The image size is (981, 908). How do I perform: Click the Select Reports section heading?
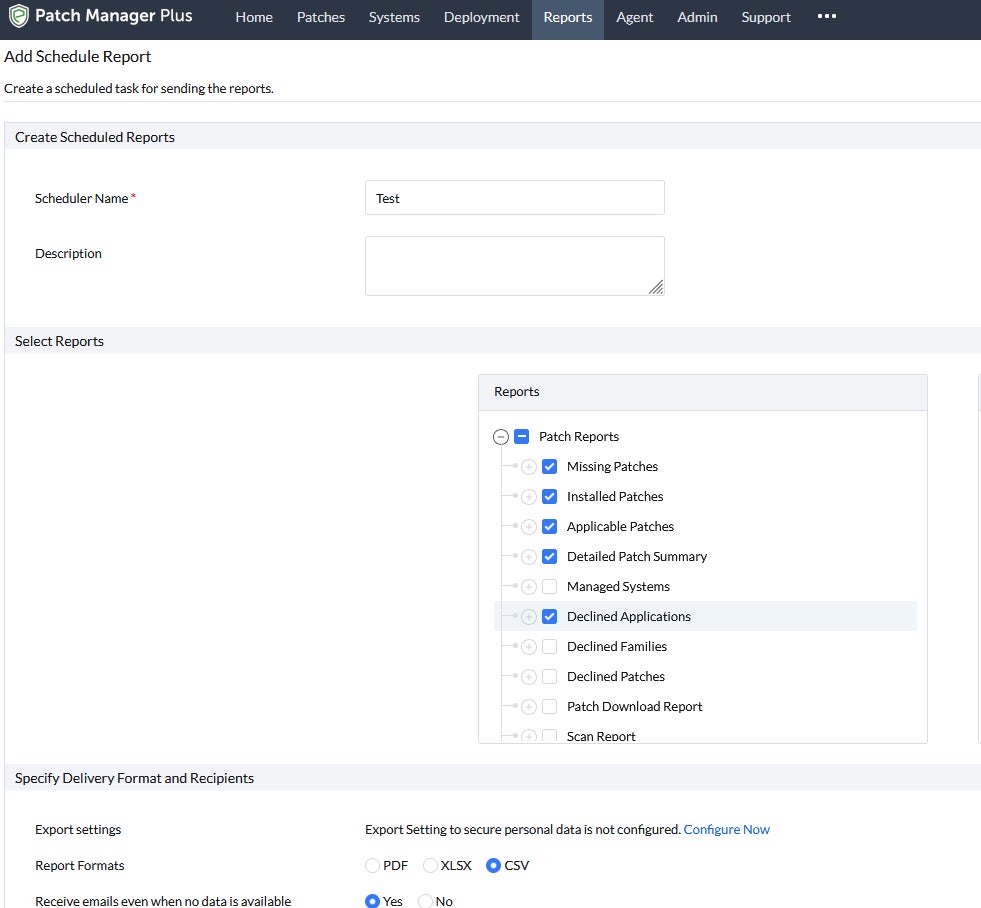tap(59, 341)
